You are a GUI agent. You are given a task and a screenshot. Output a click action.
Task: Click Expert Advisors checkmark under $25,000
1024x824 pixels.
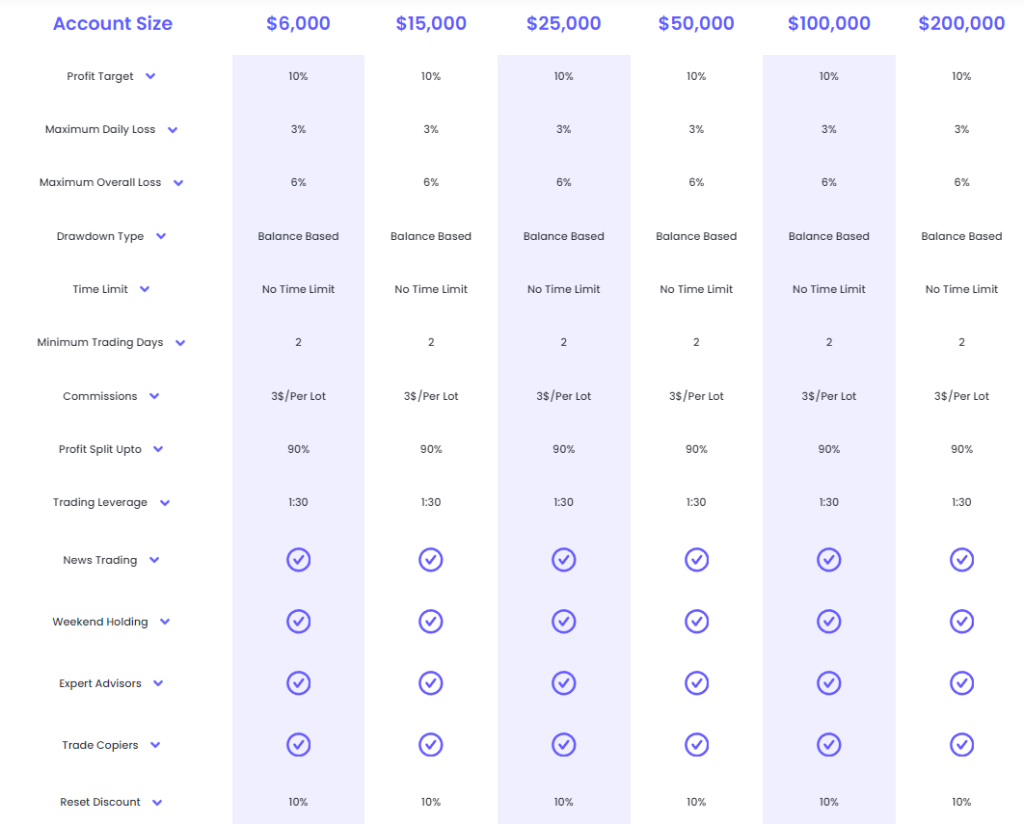tap(564, 683)
